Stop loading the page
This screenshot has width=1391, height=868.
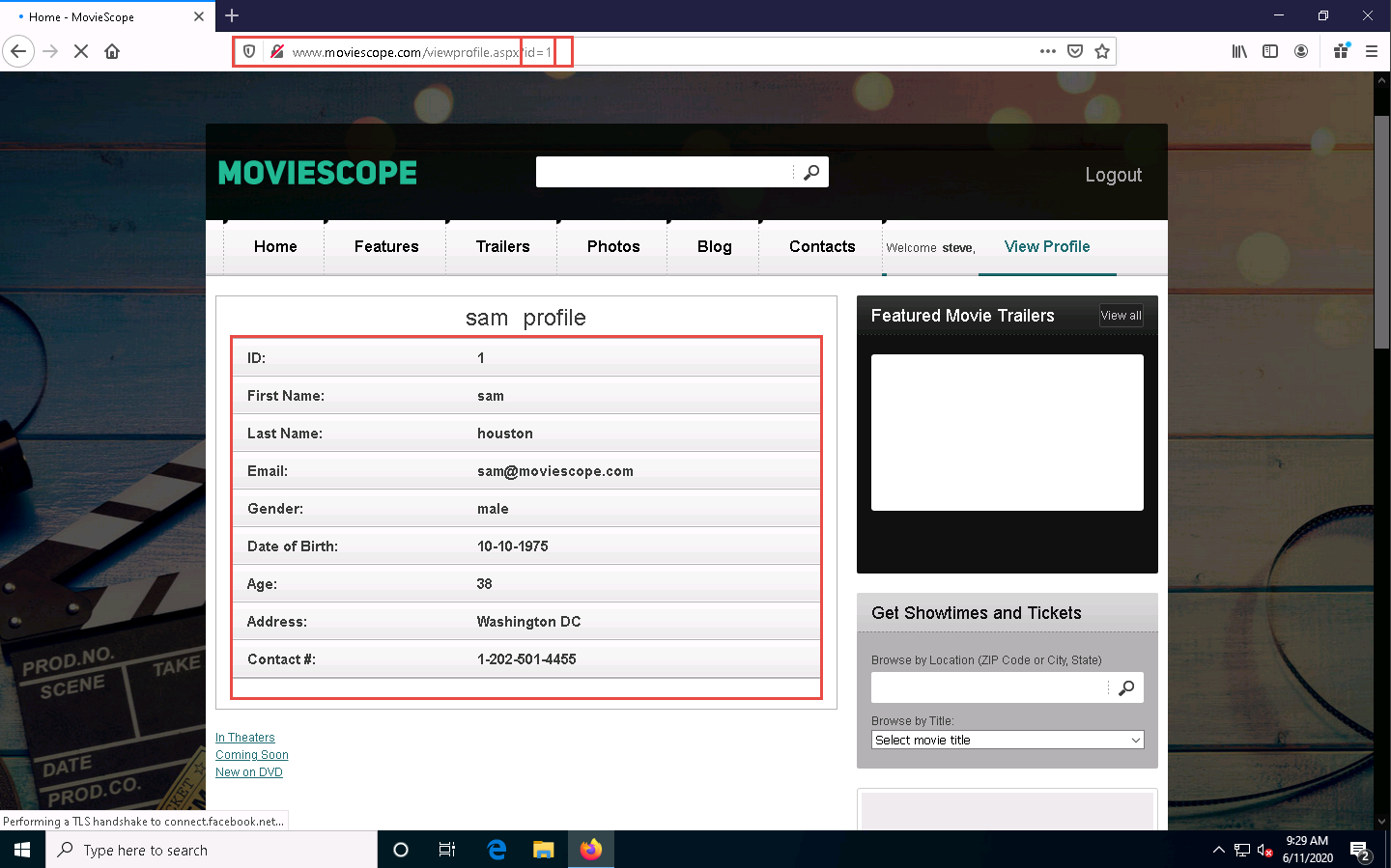point(81,51)
